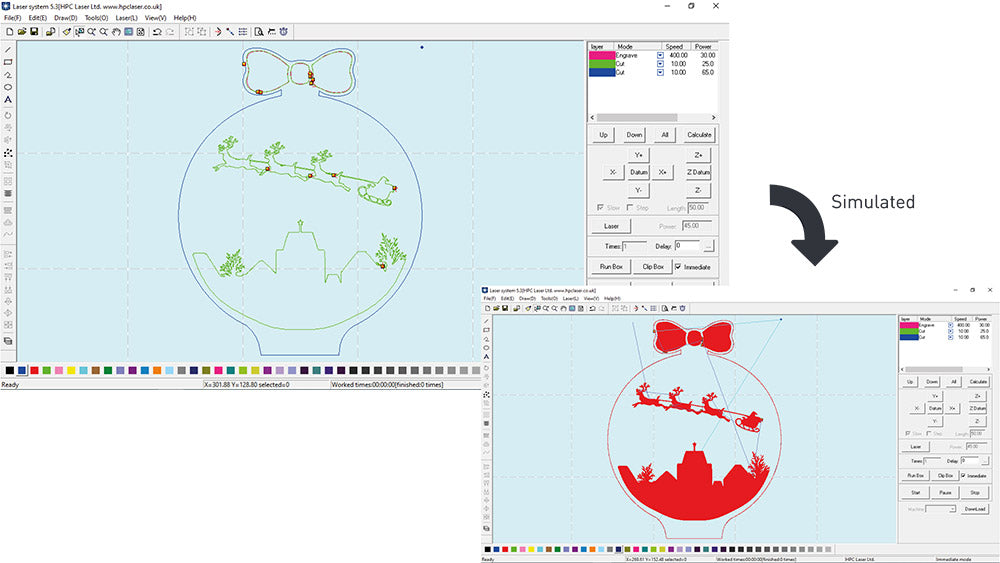Open the Tools(O) menu
Image resolution: width=1000 pixels, height=563 pixels.
[x=96, y=18]
